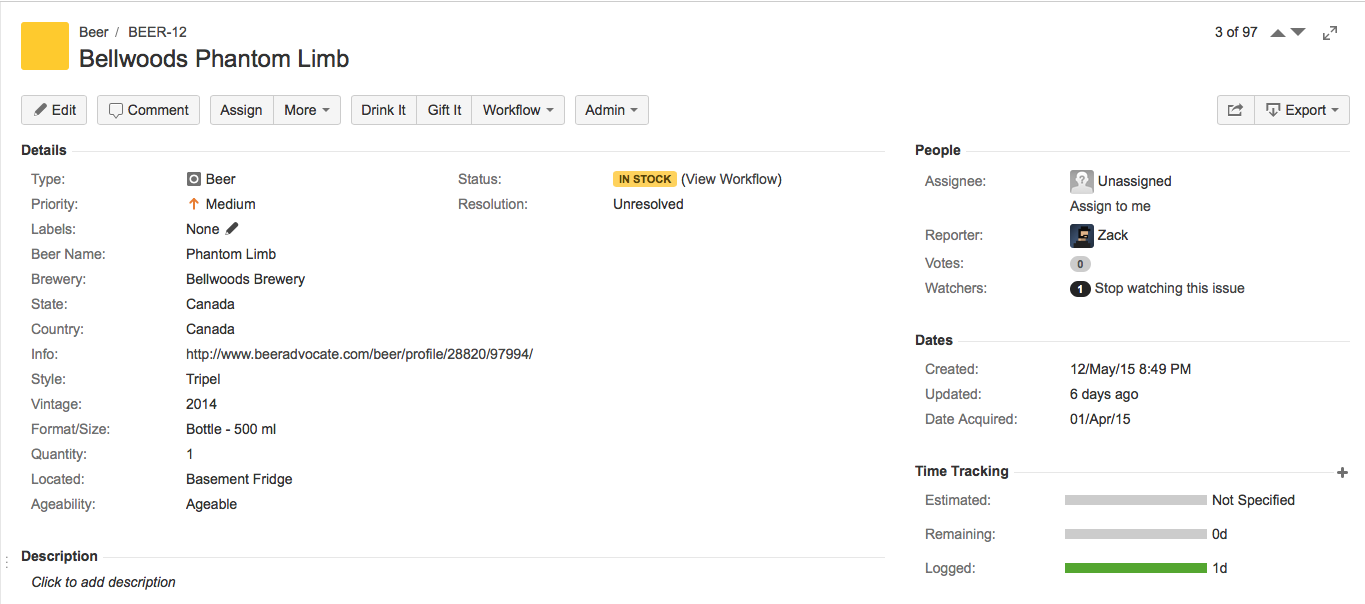Image resolution: width=1365 pixels, height=604 pixels.
Task: Open the Admin dropdown
Action: (612, 110)
